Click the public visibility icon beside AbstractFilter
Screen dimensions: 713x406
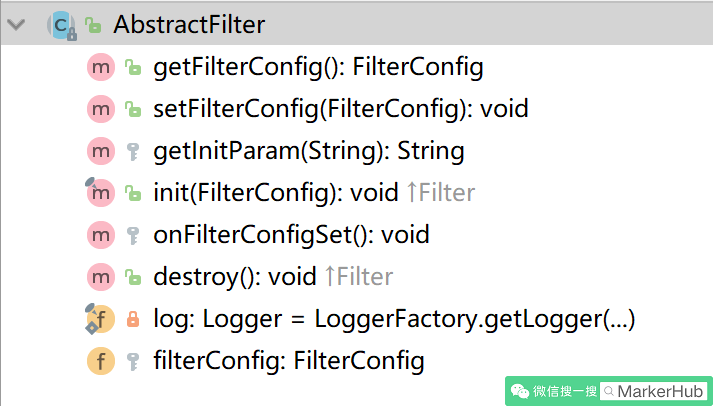pyautogui.click(x=93, y=25)
